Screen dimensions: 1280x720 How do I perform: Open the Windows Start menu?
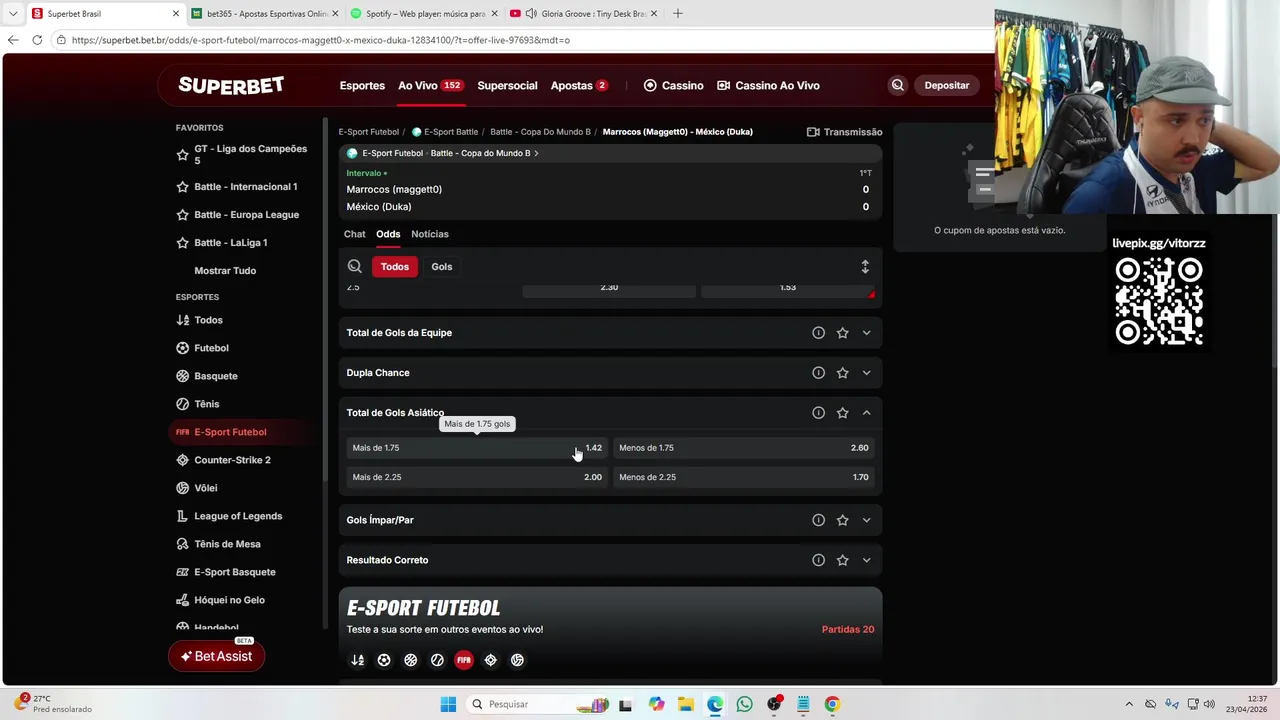click(448, 704)
